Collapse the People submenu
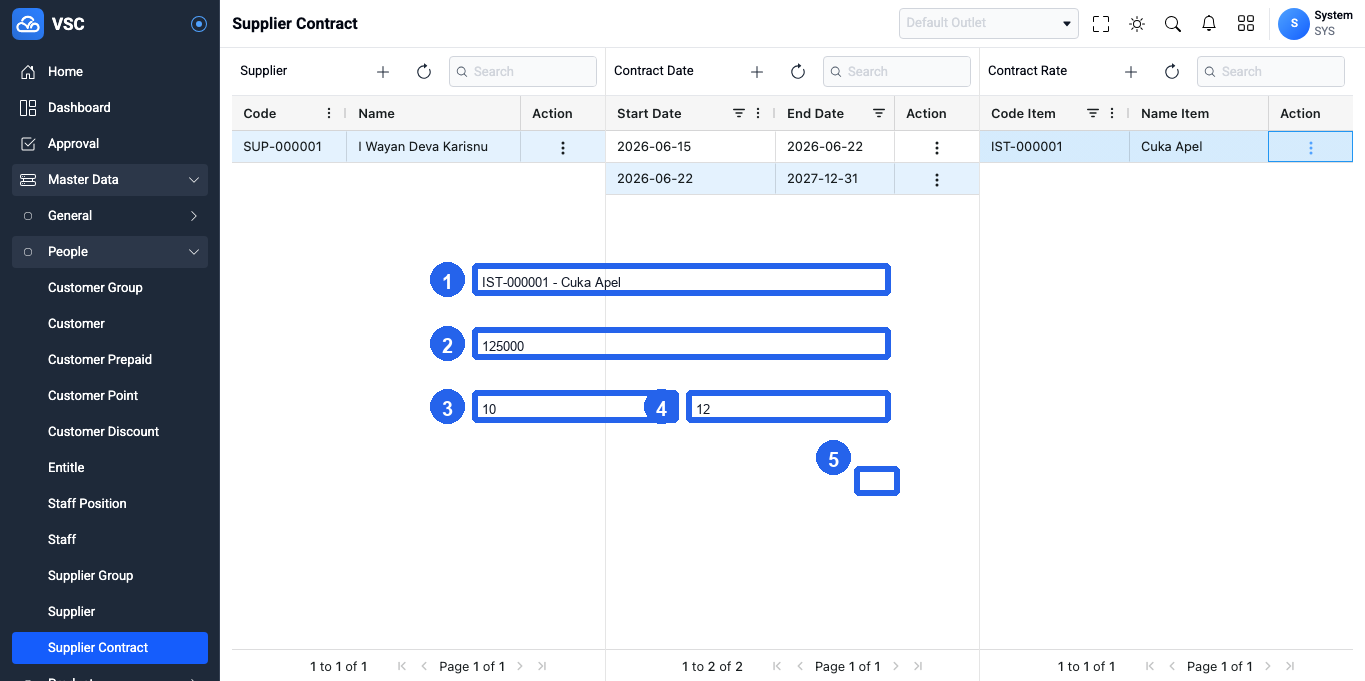1365x681 pixels. (x=110, y=252)
